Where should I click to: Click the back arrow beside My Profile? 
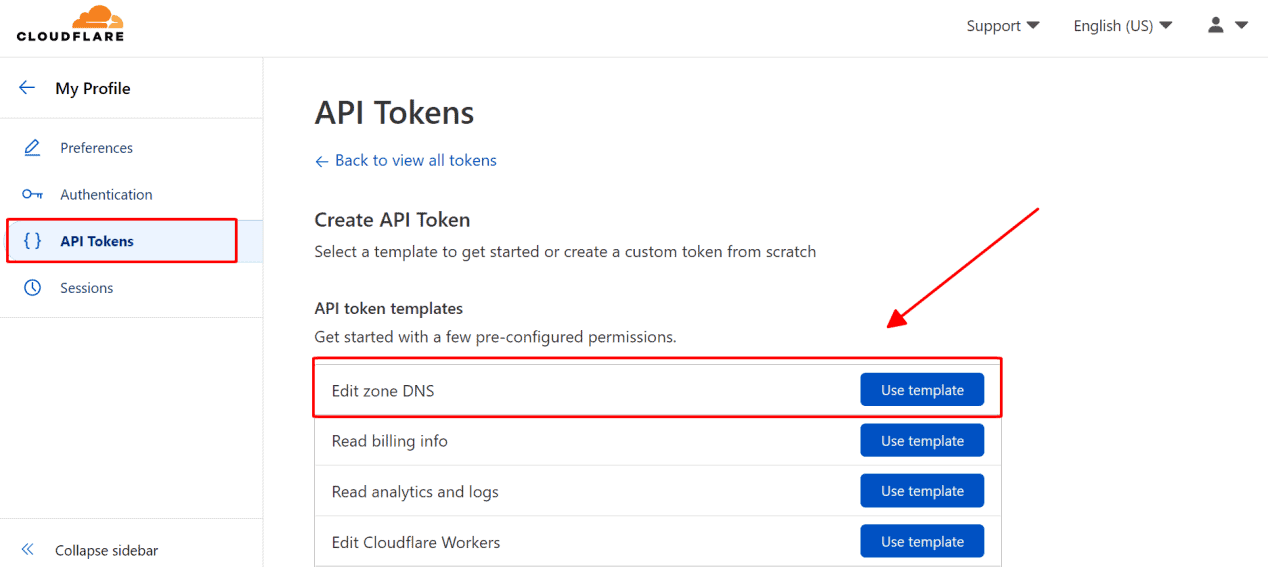pyautogui.click(x=27, y=88)
